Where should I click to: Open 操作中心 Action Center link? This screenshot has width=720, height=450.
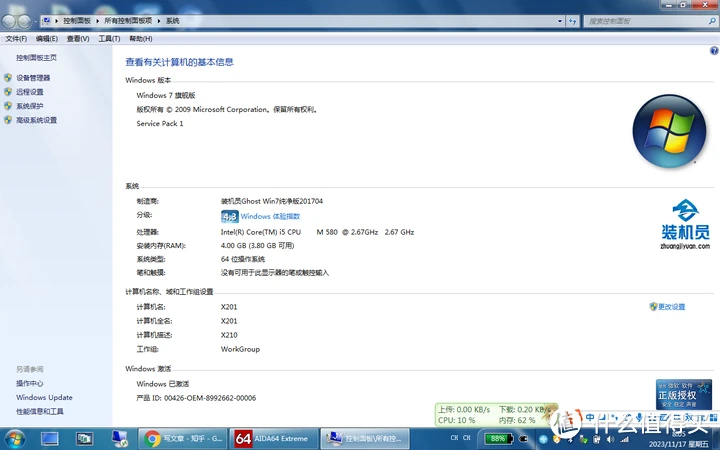[x=29, y=383]
